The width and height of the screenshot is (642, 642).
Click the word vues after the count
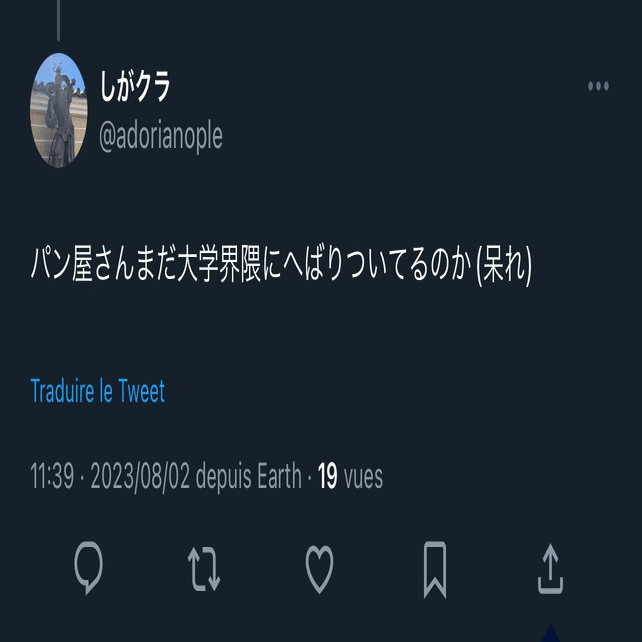pos(364,477)
